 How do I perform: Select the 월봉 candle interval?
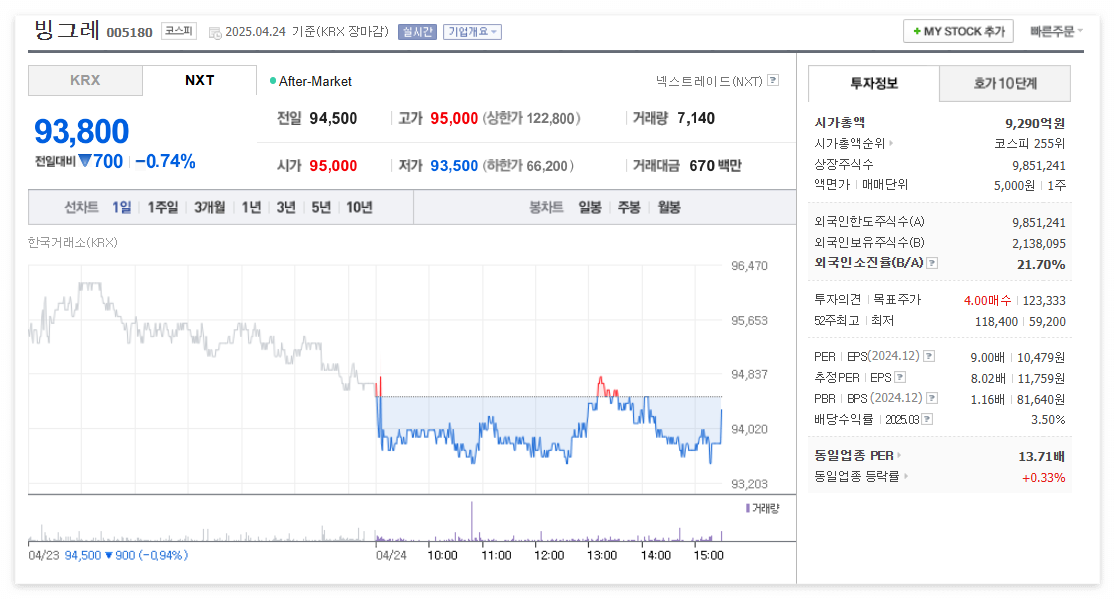[x=669, y=207]
